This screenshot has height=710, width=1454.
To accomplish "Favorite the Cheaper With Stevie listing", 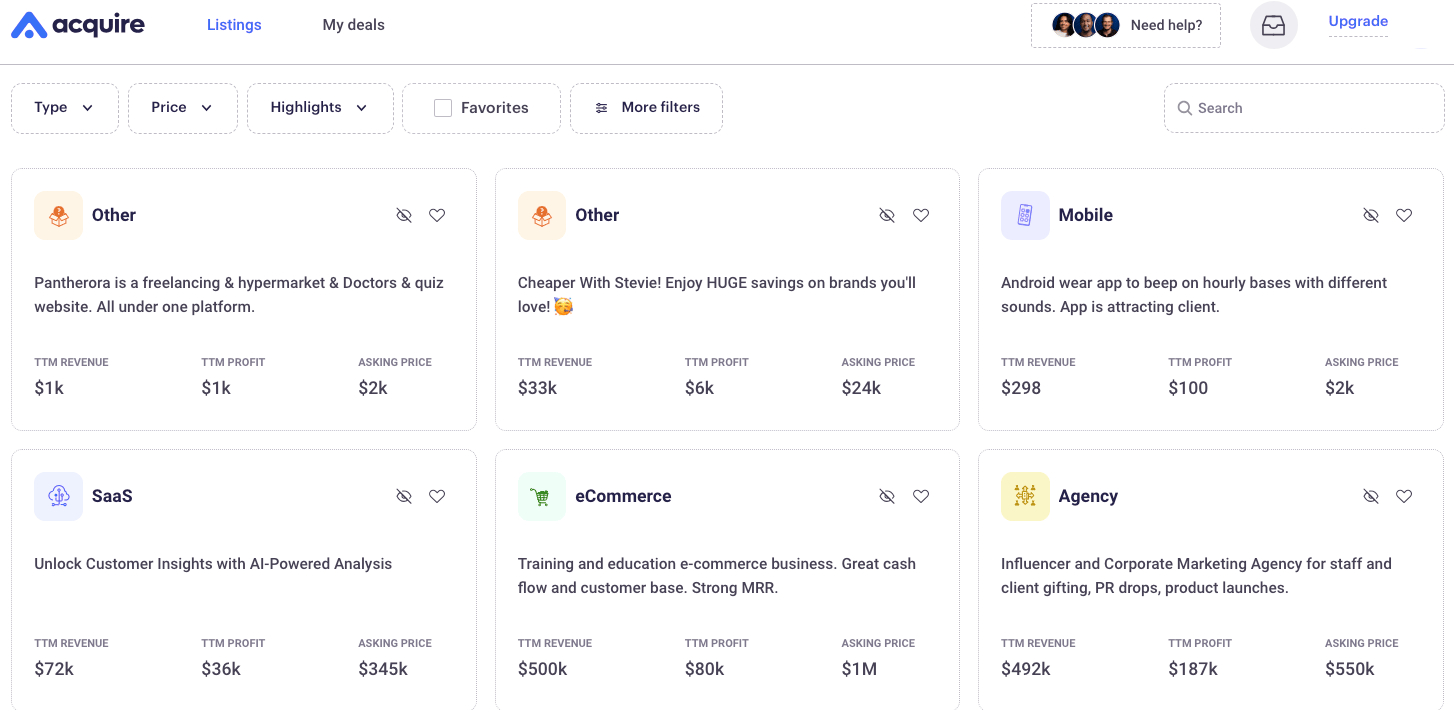I will pyautogui.click(x=921, y=215).
